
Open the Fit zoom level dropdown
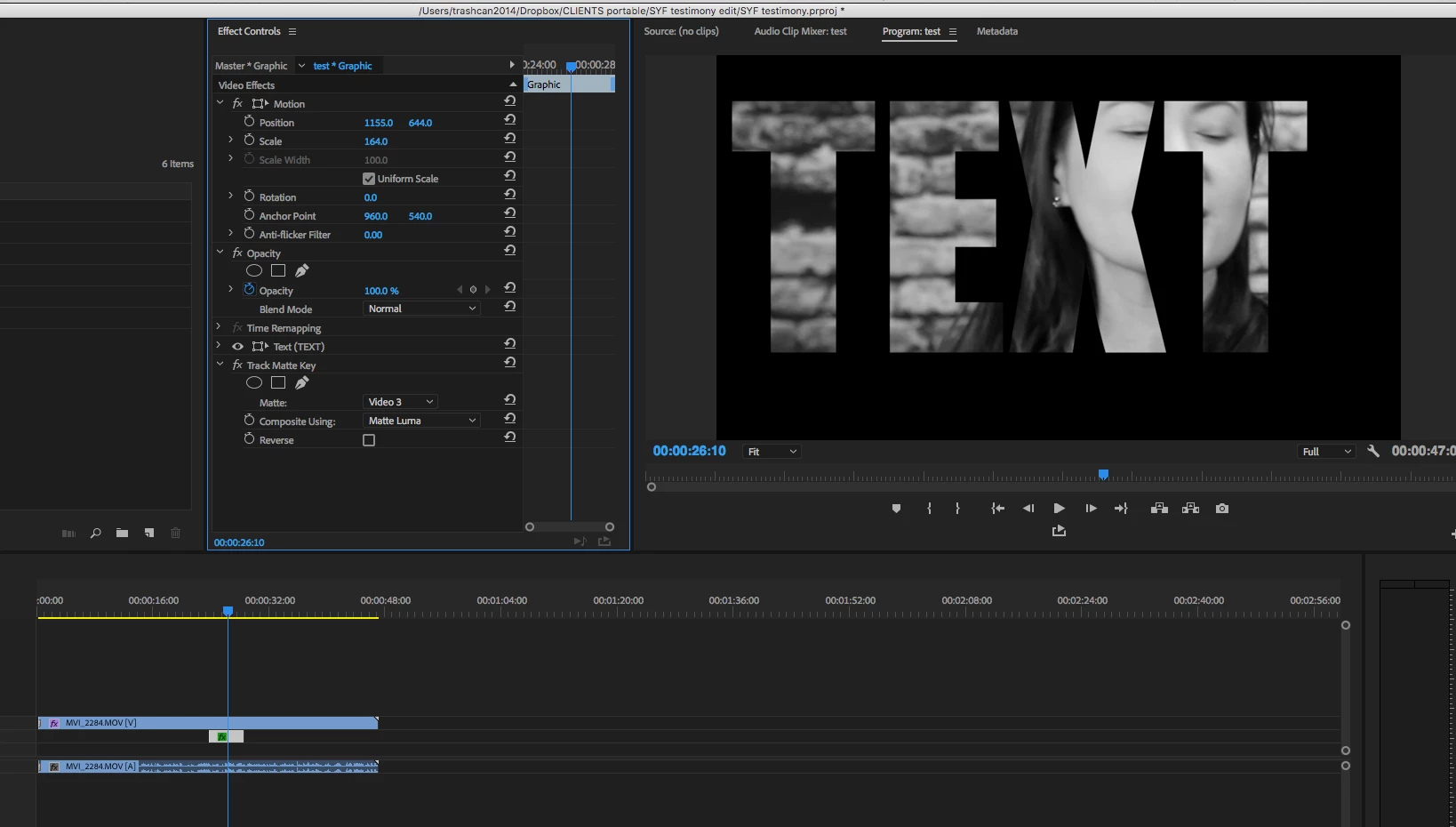coord(772,452)
